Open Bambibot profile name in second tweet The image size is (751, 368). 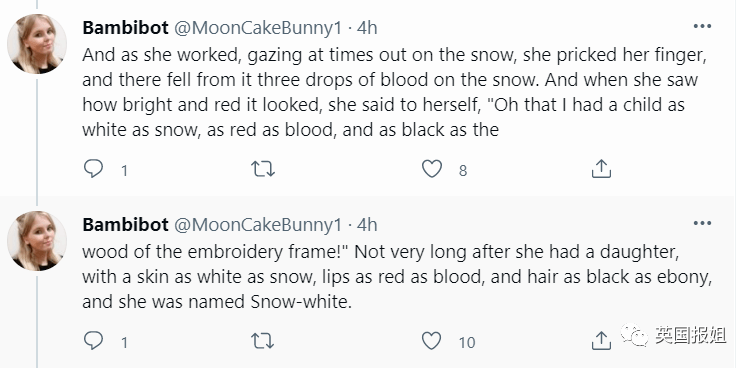coord(125,225)
